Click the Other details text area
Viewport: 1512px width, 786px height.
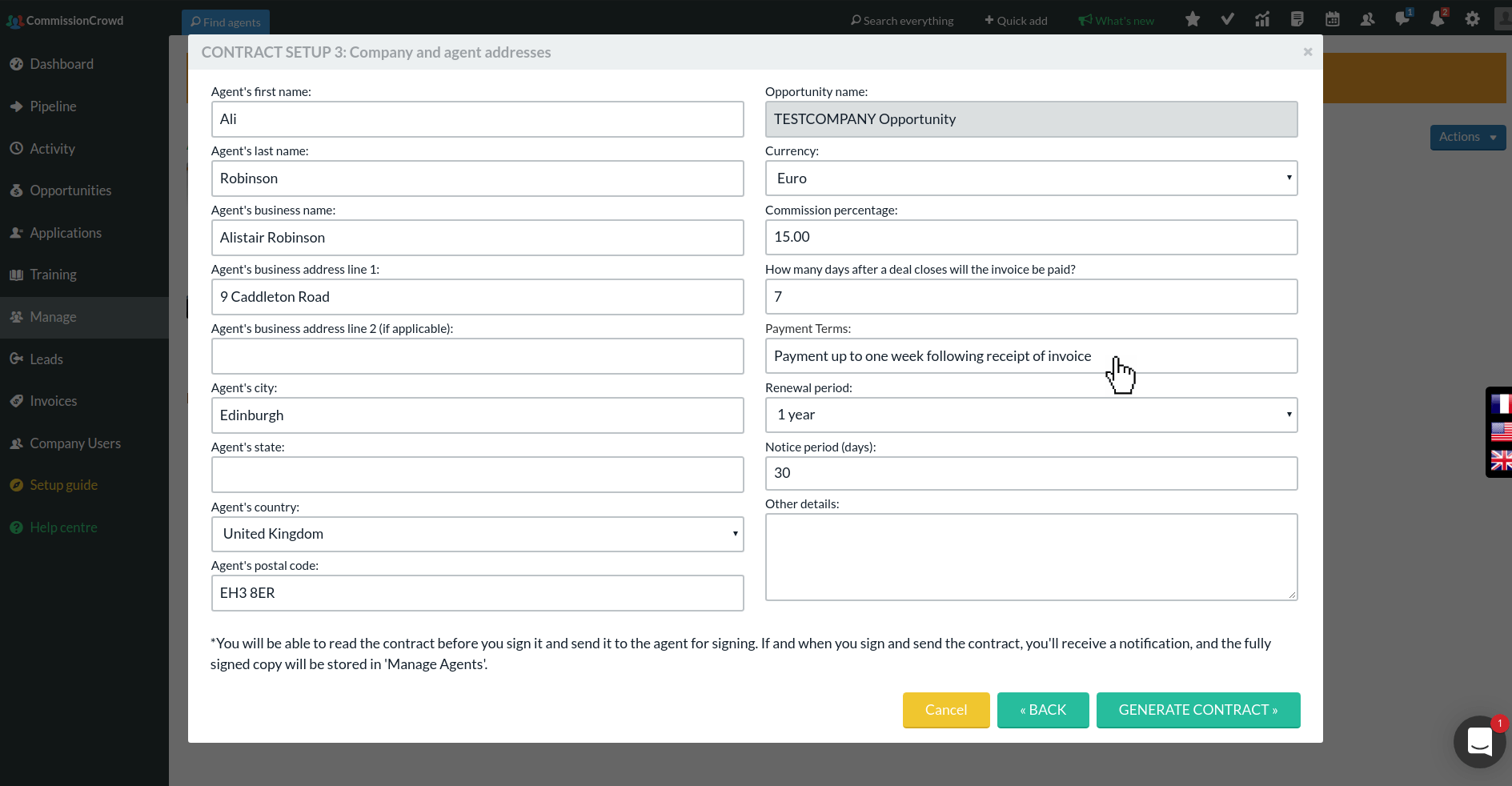pos(1031,557)
